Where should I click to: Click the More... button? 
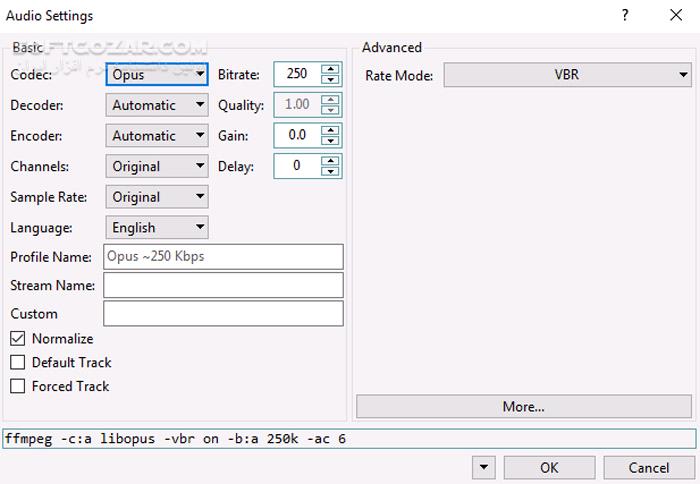pos(524,406)
